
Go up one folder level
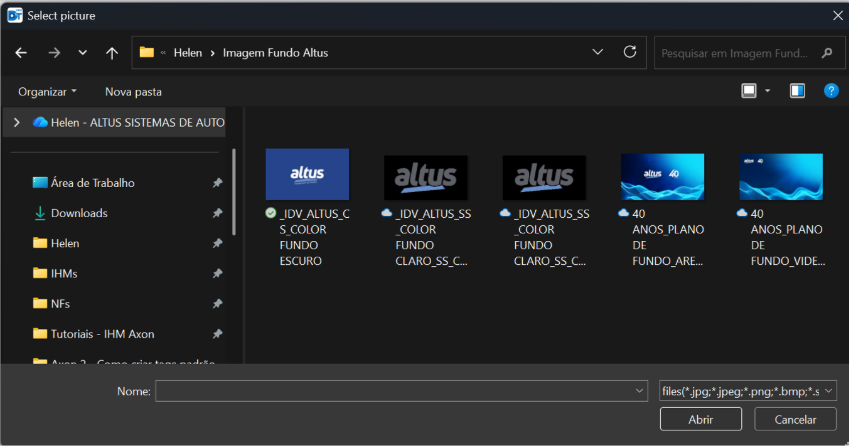(112, 53)
